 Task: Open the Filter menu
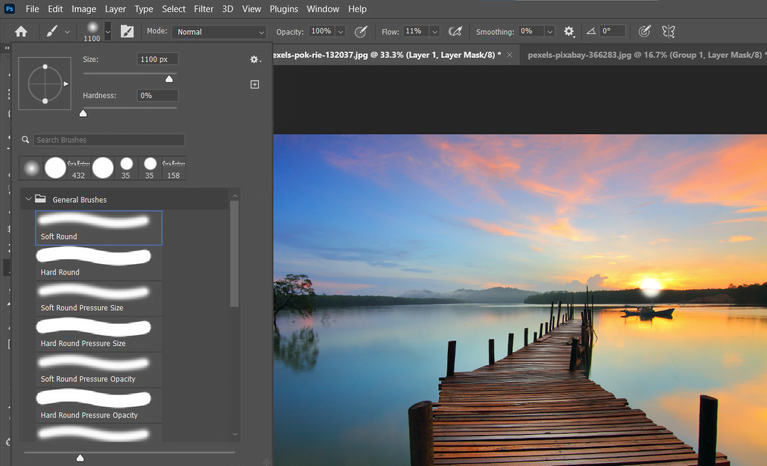click(203, 9)
